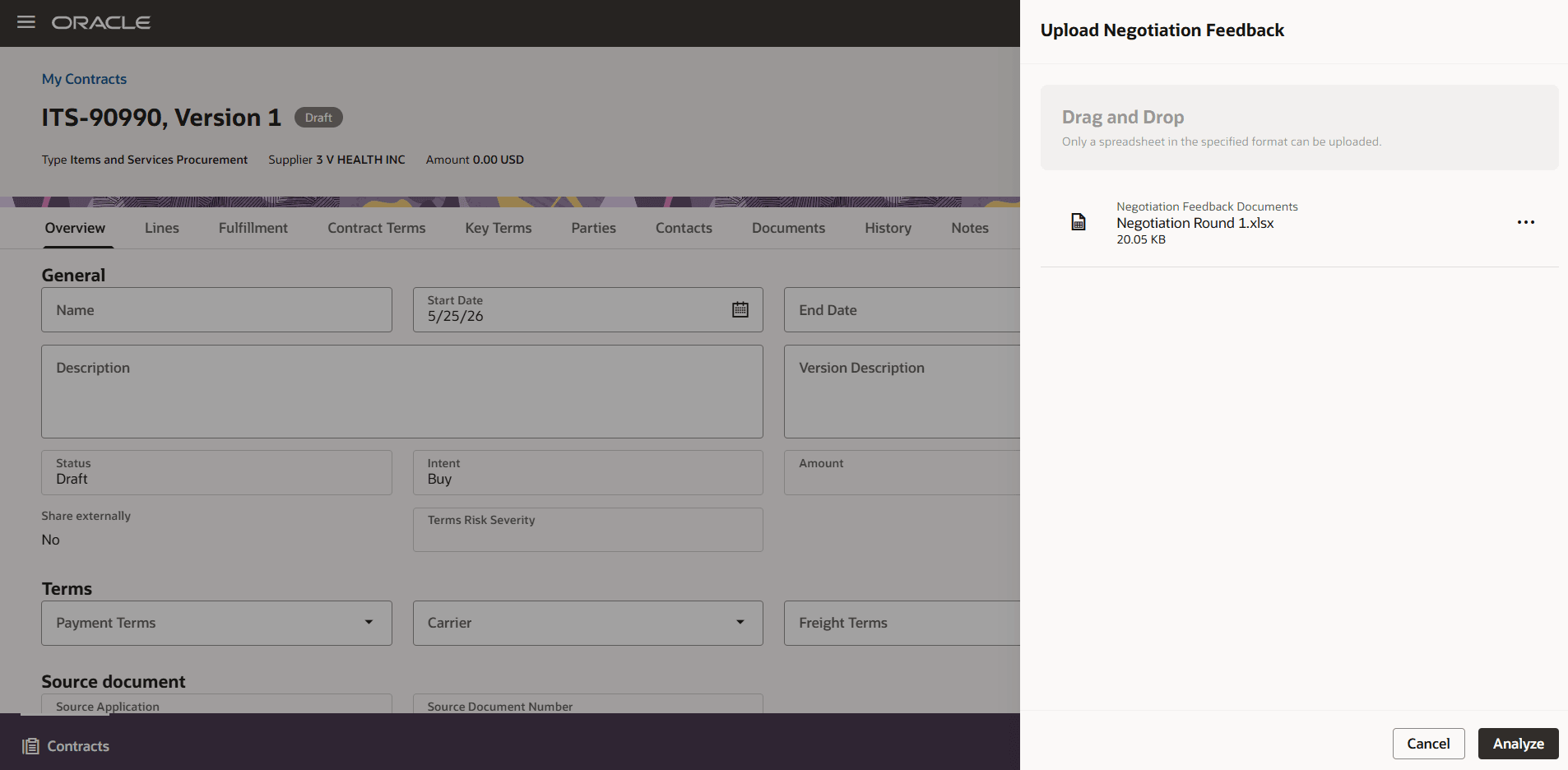Image resolution: width=1568 pixels, height=770 pixels.
Task: Click the Intent field showing Buy
Action: [x=587, y=472]
